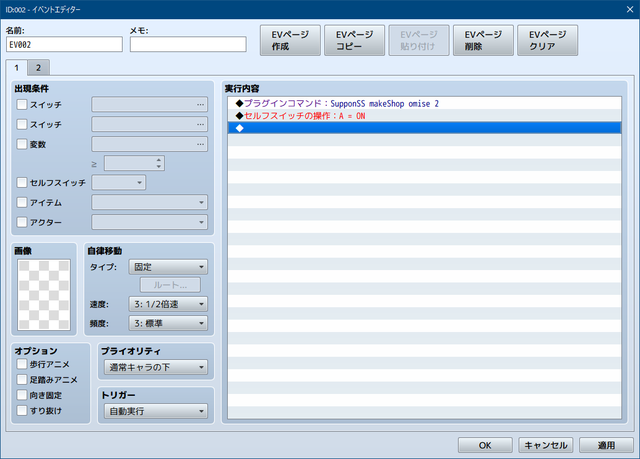
Task: Open the セルフスイッチ dropdown
Action: coord(118,182)
